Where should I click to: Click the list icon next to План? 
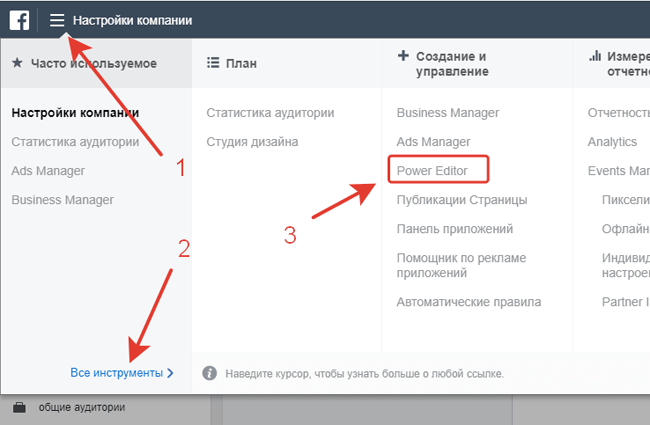coord(213,63)
